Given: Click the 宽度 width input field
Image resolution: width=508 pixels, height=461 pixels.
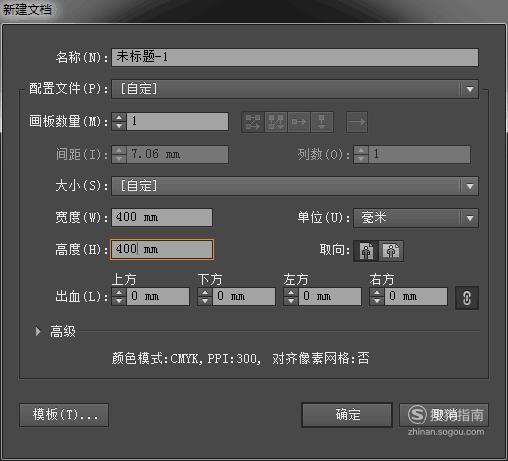Looking at the screenshot, I should pos(162,218).
